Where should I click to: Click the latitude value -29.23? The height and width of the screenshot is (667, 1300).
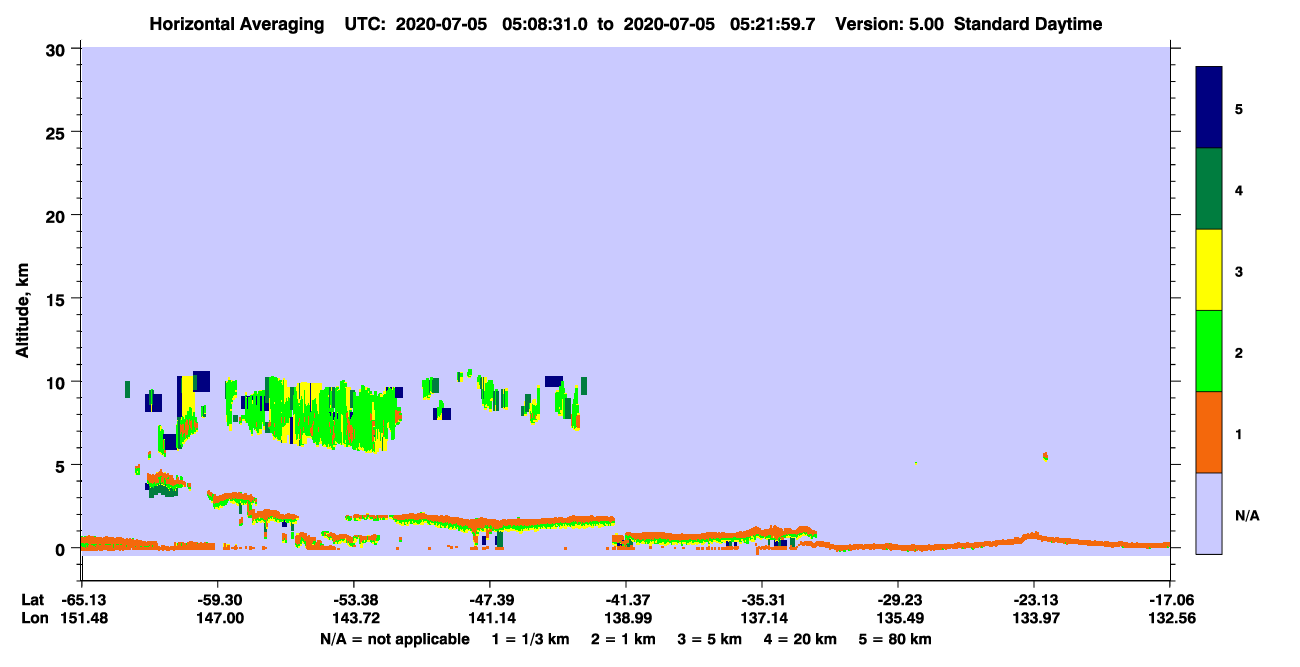click(898, 600)
